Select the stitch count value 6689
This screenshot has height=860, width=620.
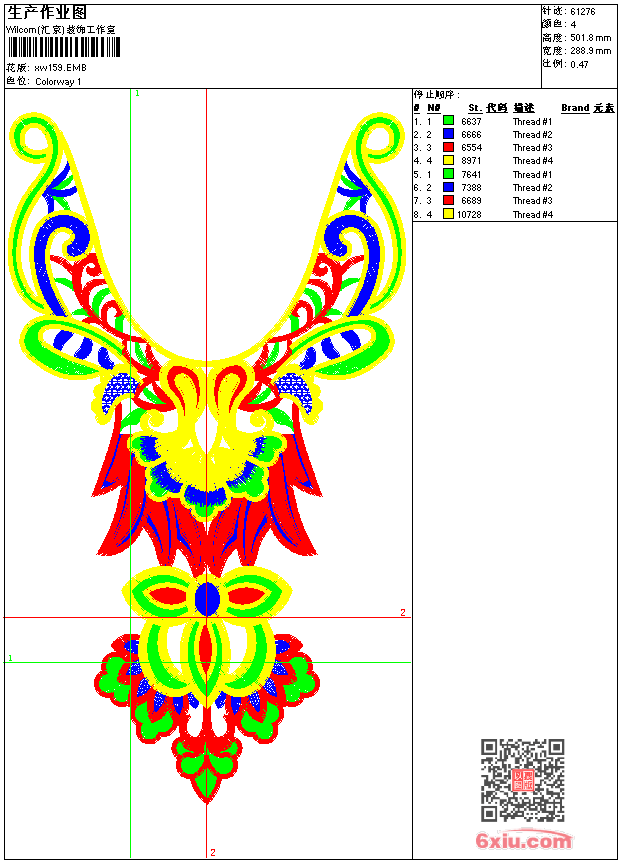471,201
